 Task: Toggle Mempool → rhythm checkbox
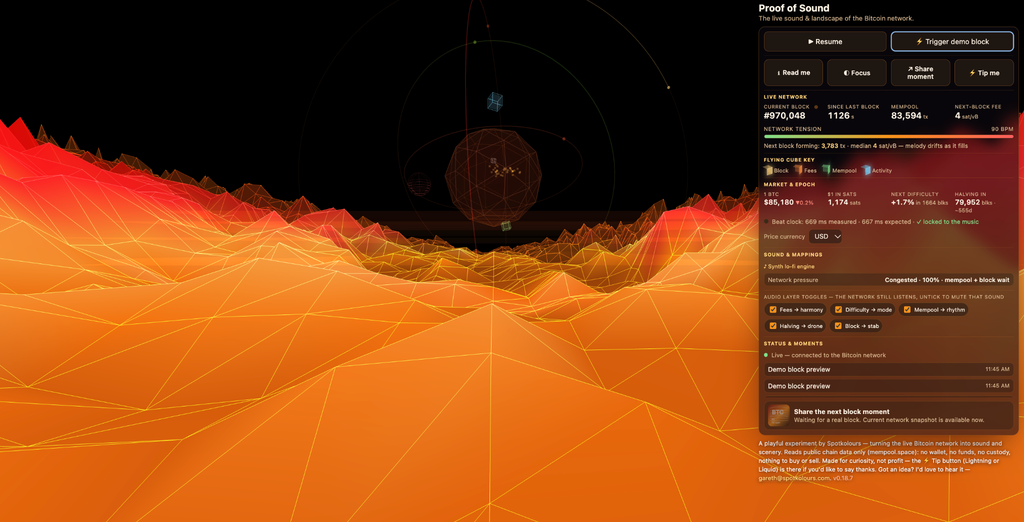click(x=907, y=310)
